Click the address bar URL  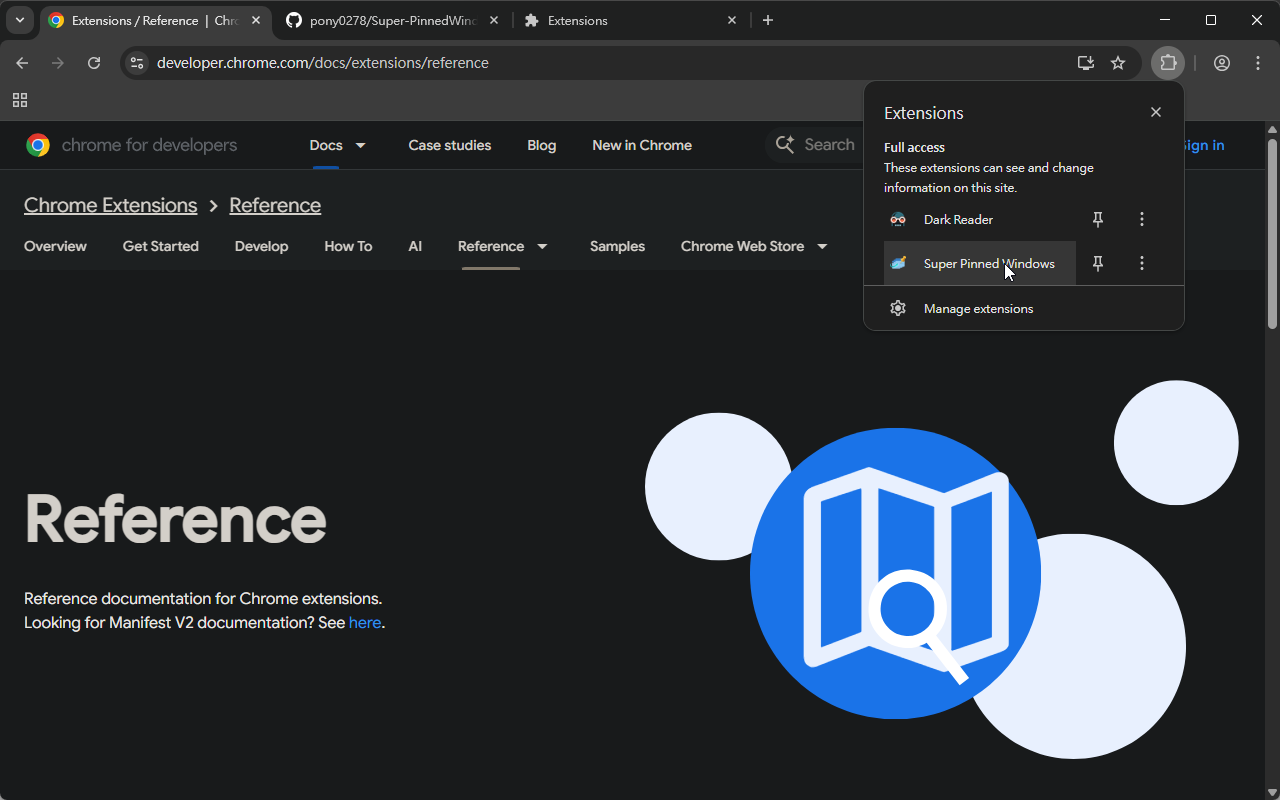pos(323,63)
